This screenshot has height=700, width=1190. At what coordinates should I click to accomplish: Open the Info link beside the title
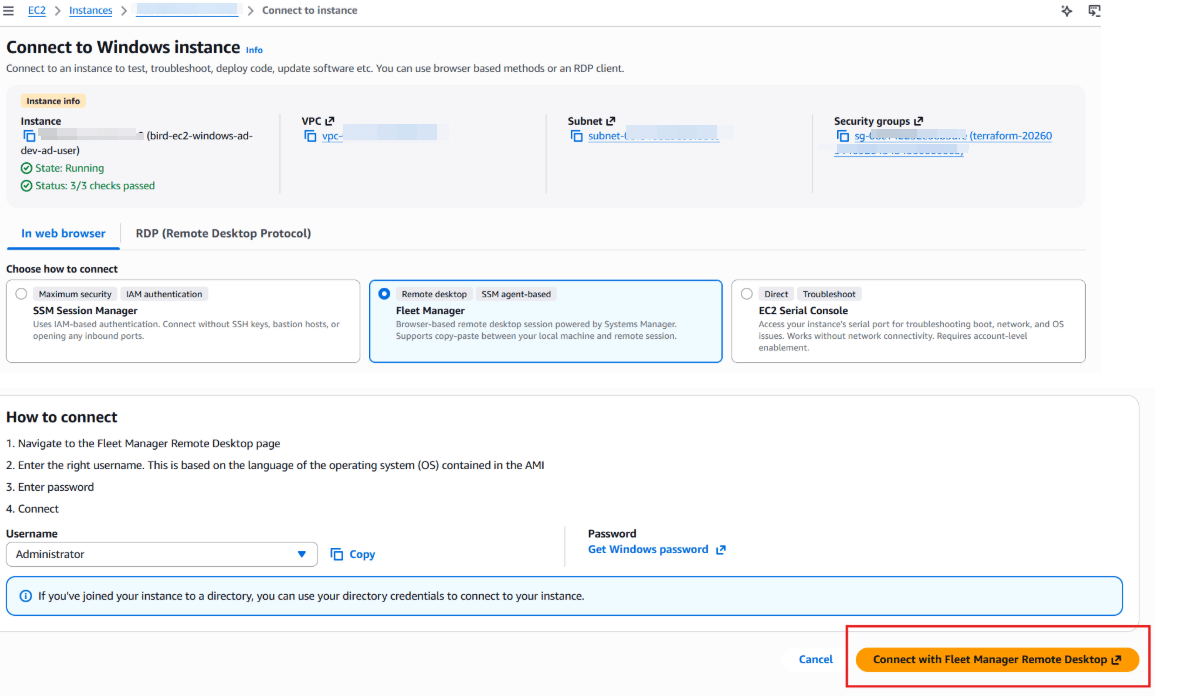[254, 50]
